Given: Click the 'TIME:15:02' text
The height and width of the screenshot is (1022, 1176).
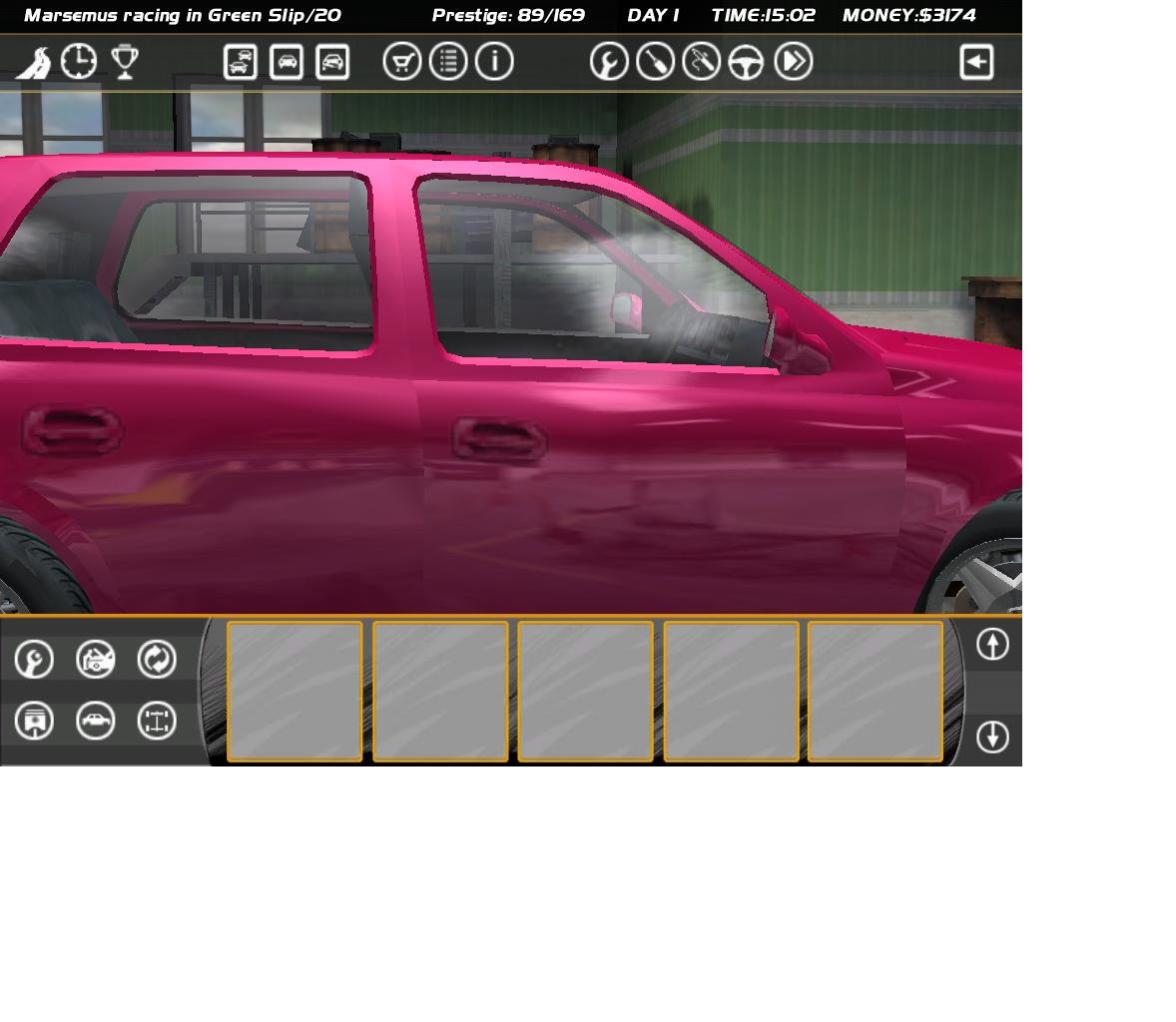Looking at the screenshot, I should coord(763,15).
